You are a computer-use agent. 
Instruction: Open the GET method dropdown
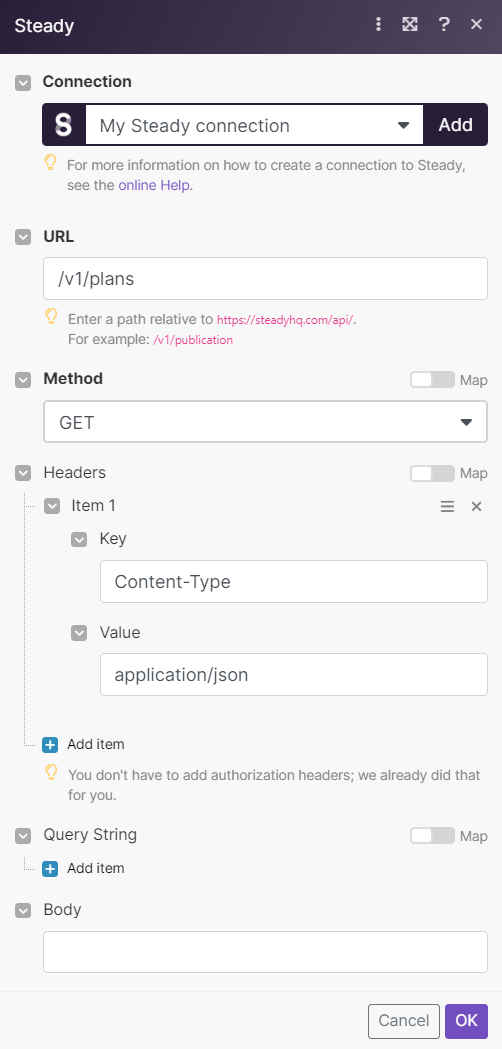(x=265, y=422)
